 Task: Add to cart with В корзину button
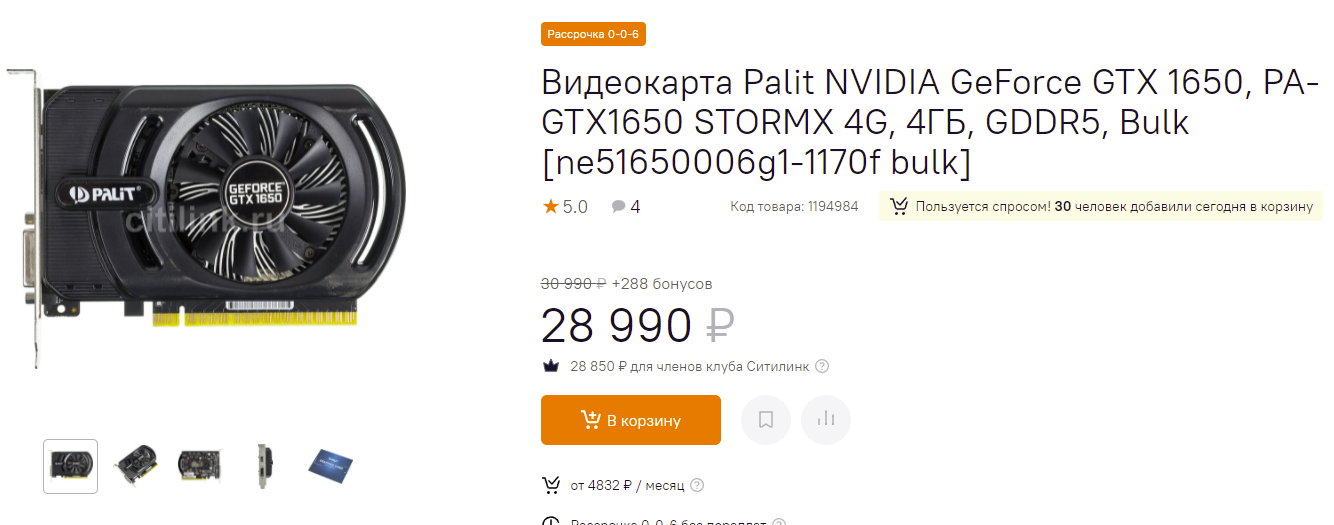pyautogui.click(x=631, y=420)
